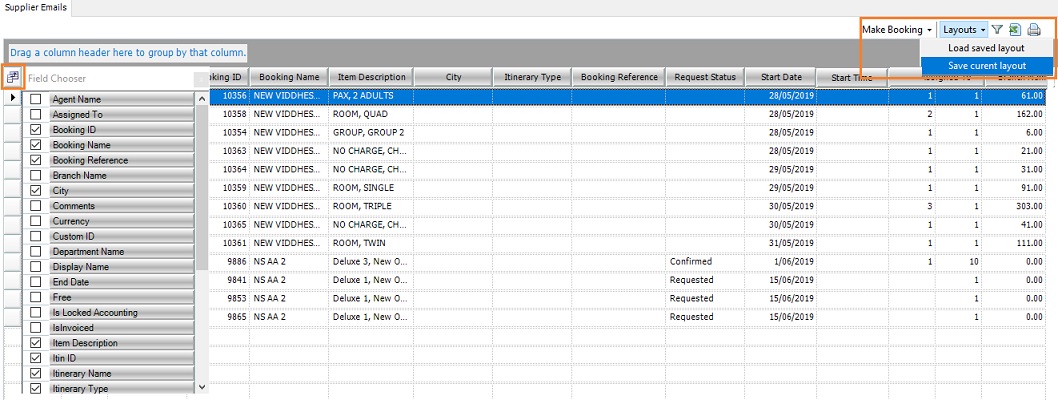Uncheck the Booking ID field checkbox
The image size is (1058, 400).
pos(36,130)
